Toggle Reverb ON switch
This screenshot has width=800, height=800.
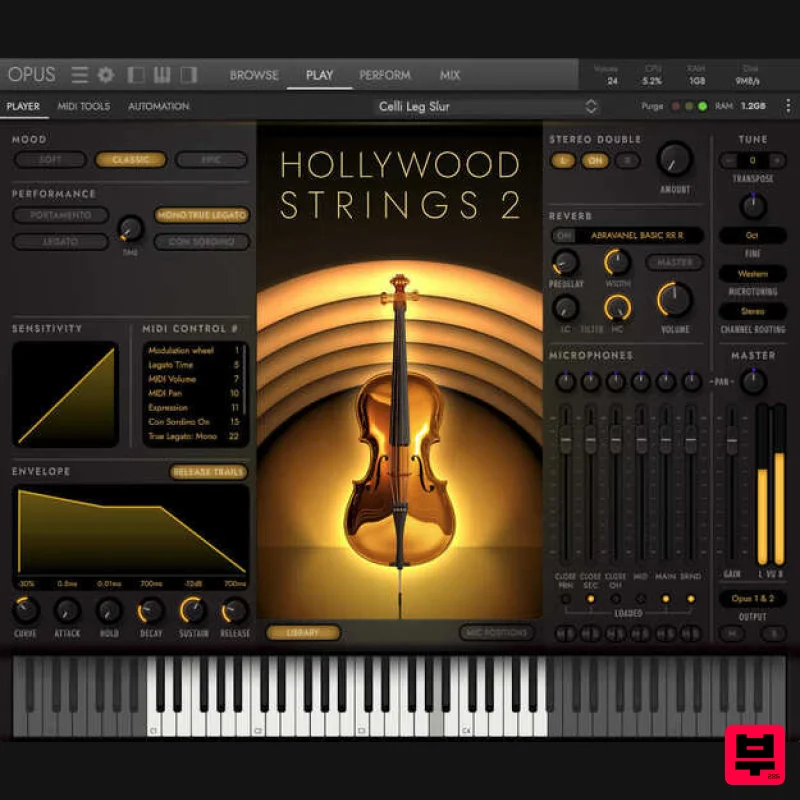point(564,235)
